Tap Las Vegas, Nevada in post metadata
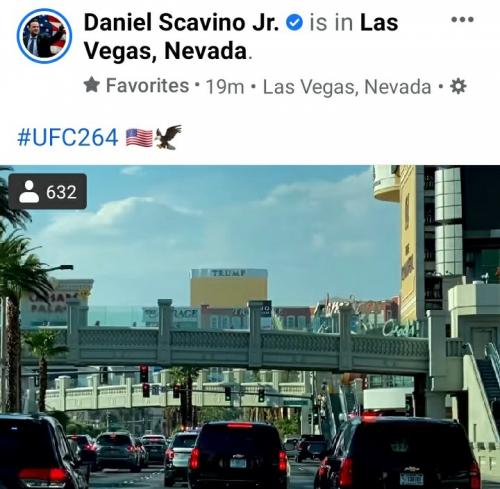The width and height of the screenshot is (500, 489). coord(347,87)
